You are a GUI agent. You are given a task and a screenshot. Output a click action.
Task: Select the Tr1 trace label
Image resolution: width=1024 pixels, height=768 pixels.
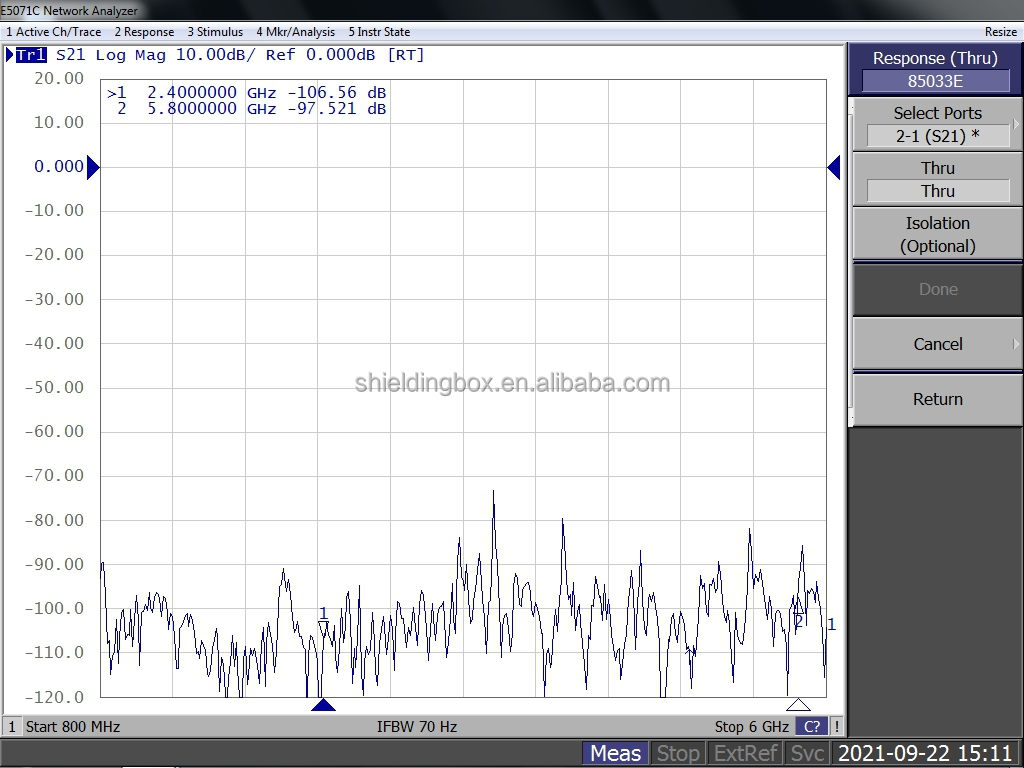click(30, 55)
